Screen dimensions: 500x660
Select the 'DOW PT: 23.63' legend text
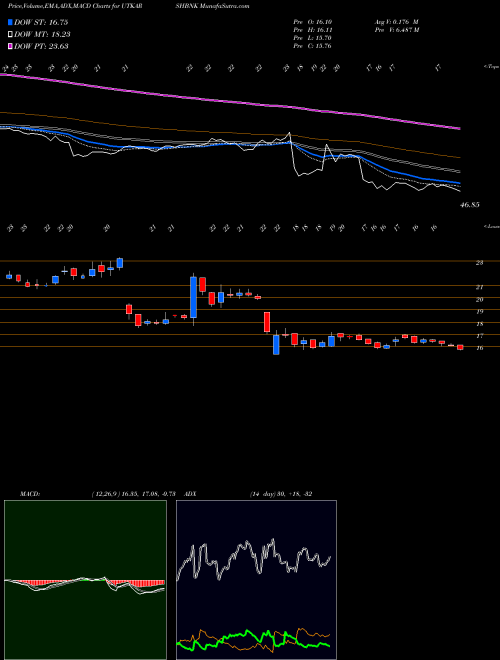coord(41,46)
